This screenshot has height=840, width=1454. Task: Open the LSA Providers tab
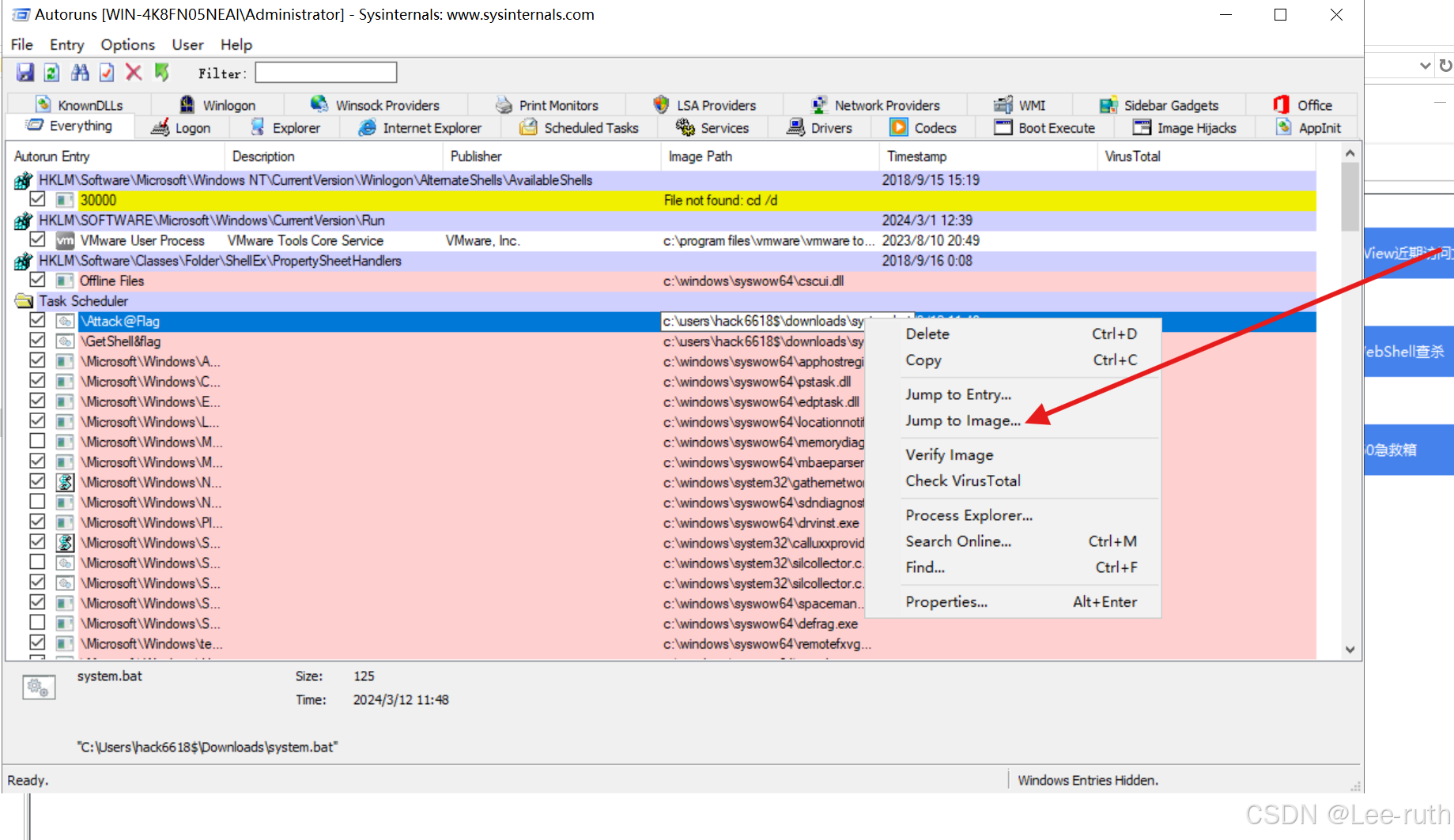pos(704,105)
